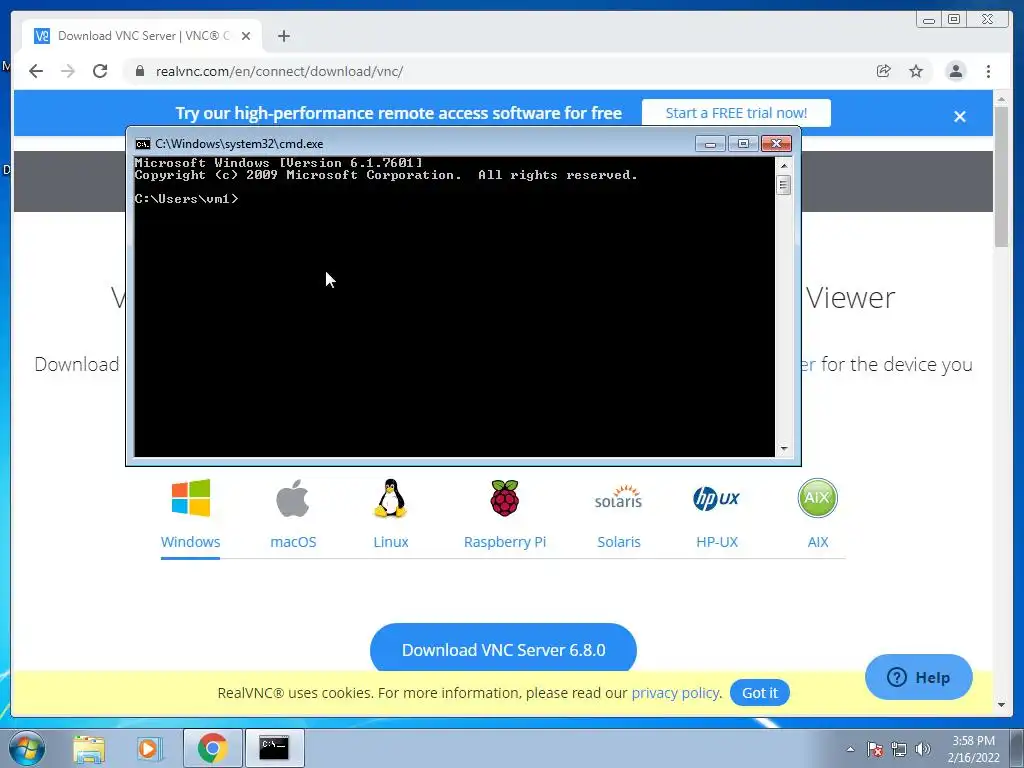Click cmd scrollbar up arrow

[784, 165]
